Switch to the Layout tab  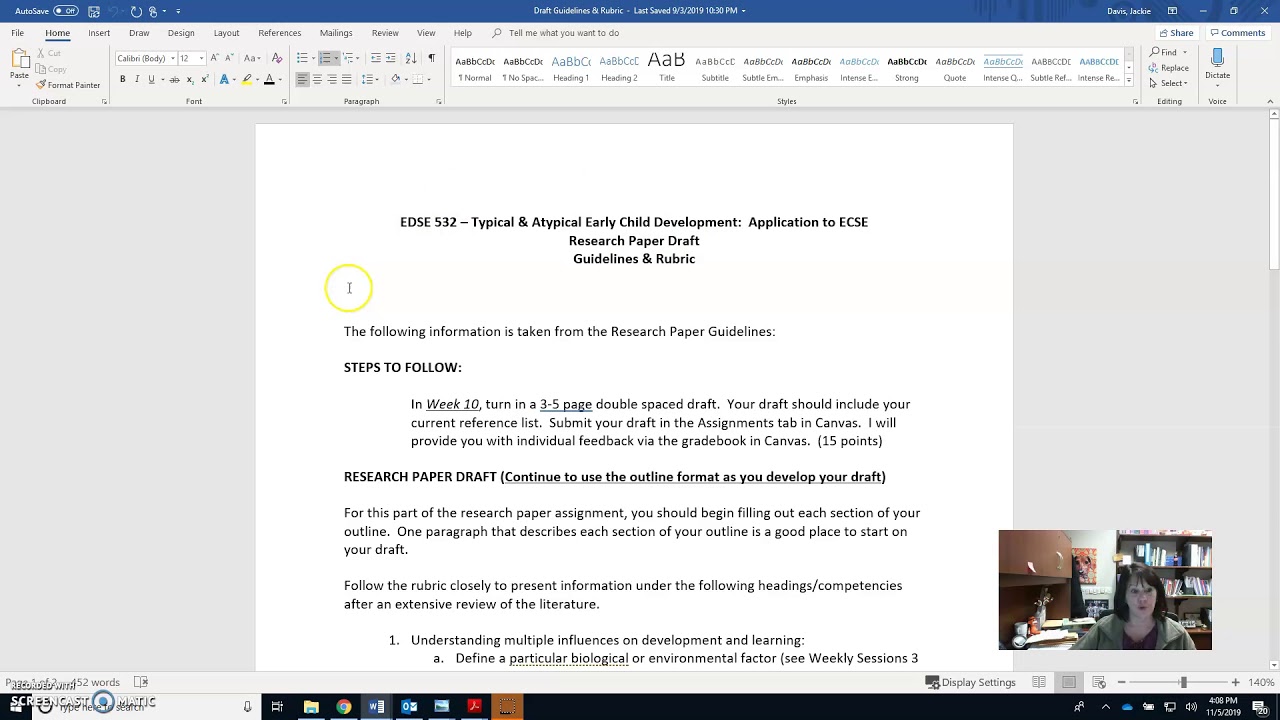tap(226, 33)
